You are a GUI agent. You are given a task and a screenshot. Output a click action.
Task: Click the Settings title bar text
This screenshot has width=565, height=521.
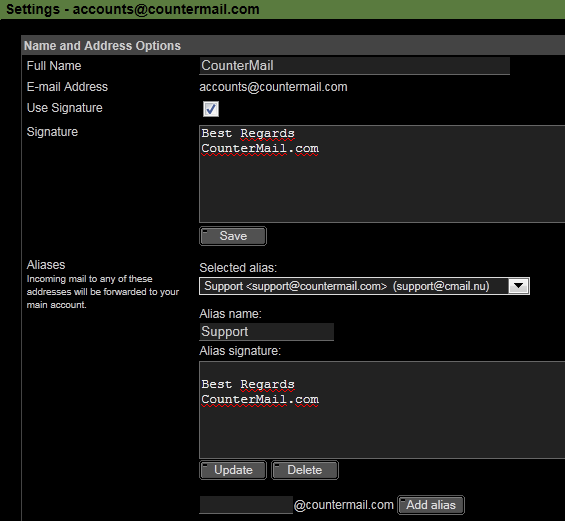(x=133, y=9)
